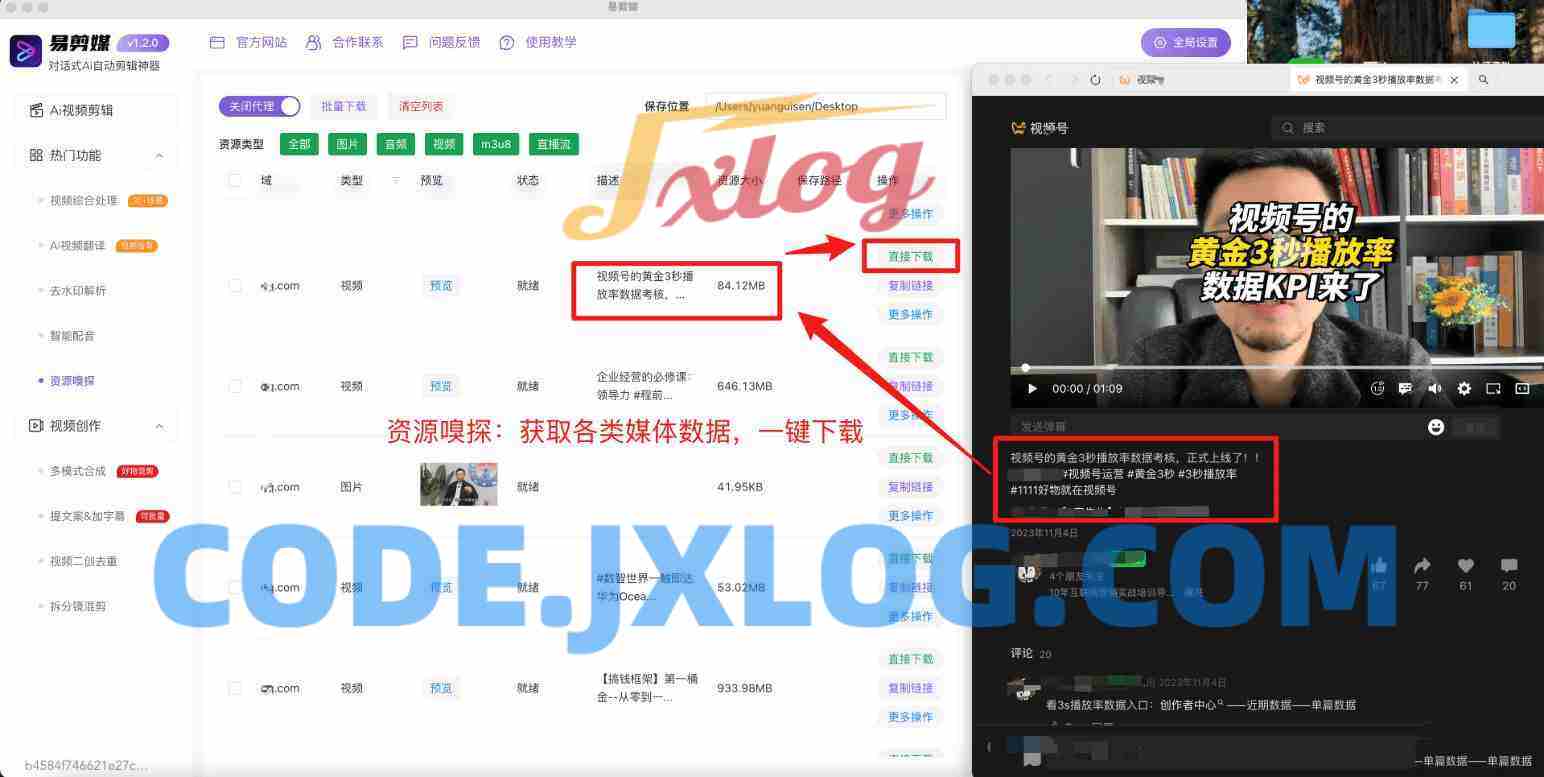Image resolution: width=1544 pixels, height=777 pixels.
Task: Check the row checkbox for the 84.12MB video
Action: tap(235, 285)
